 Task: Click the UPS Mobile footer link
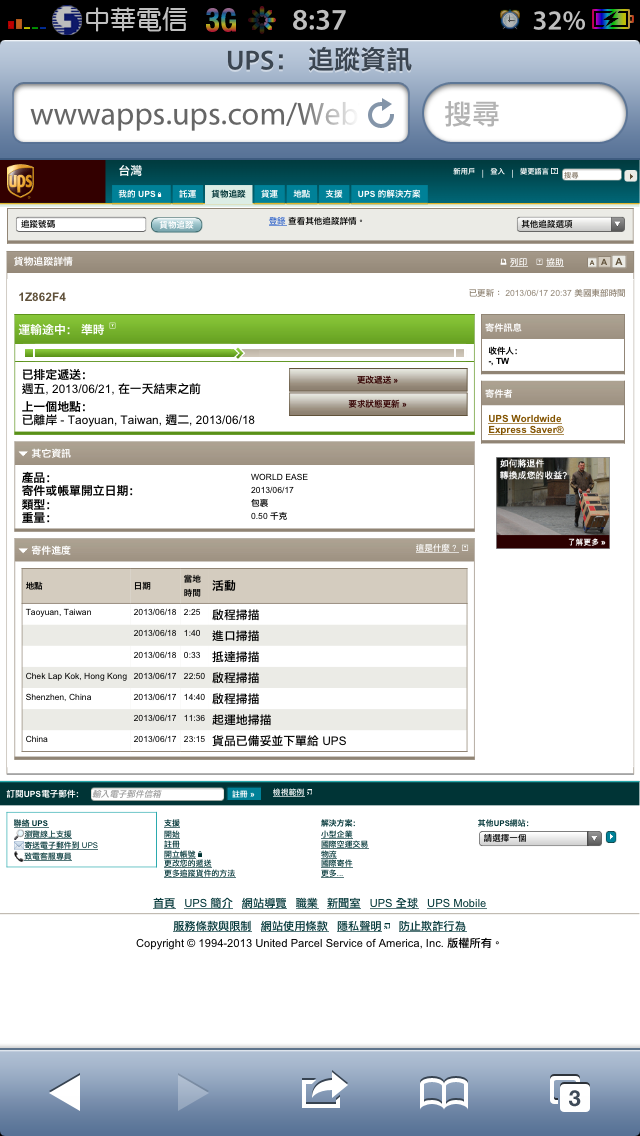(x=457, y=903)
